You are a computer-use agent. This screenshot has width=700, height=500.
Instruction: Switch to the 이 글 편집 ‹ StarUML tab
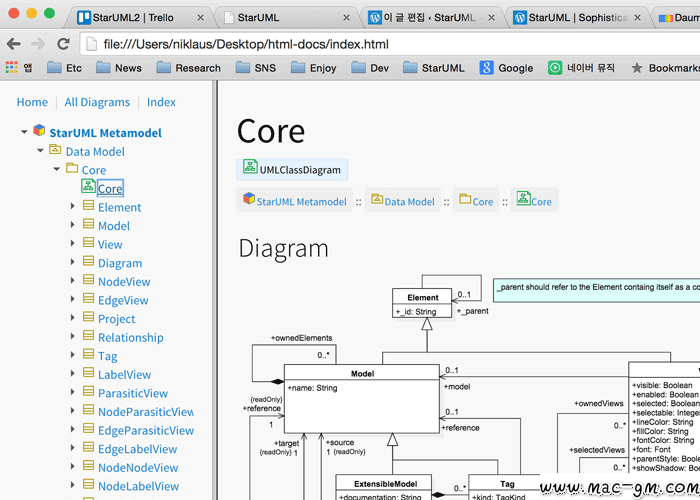coord(431,18)
